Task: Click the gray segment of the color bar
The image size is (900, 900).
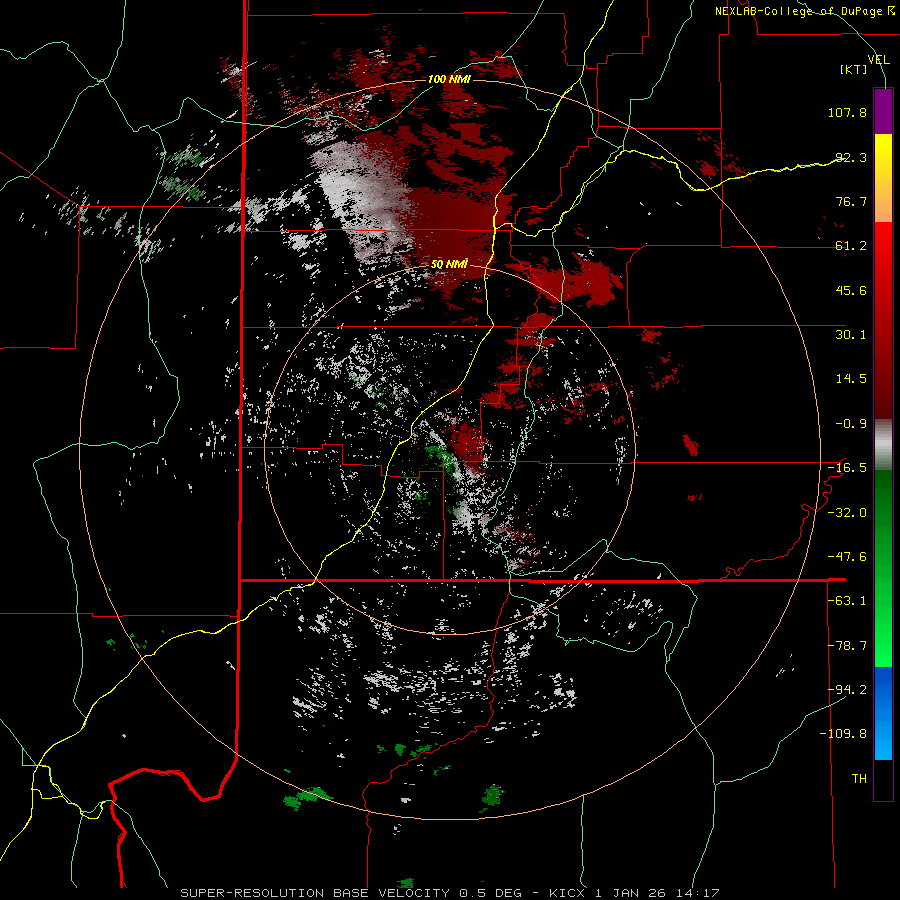Action: 883,444
